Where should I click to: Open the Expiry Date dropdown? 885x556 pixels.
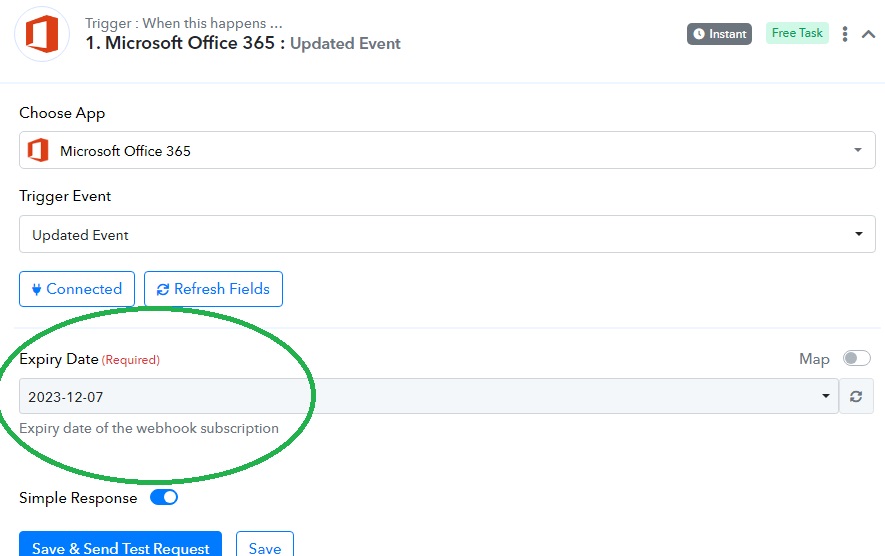tap(429, 396)
